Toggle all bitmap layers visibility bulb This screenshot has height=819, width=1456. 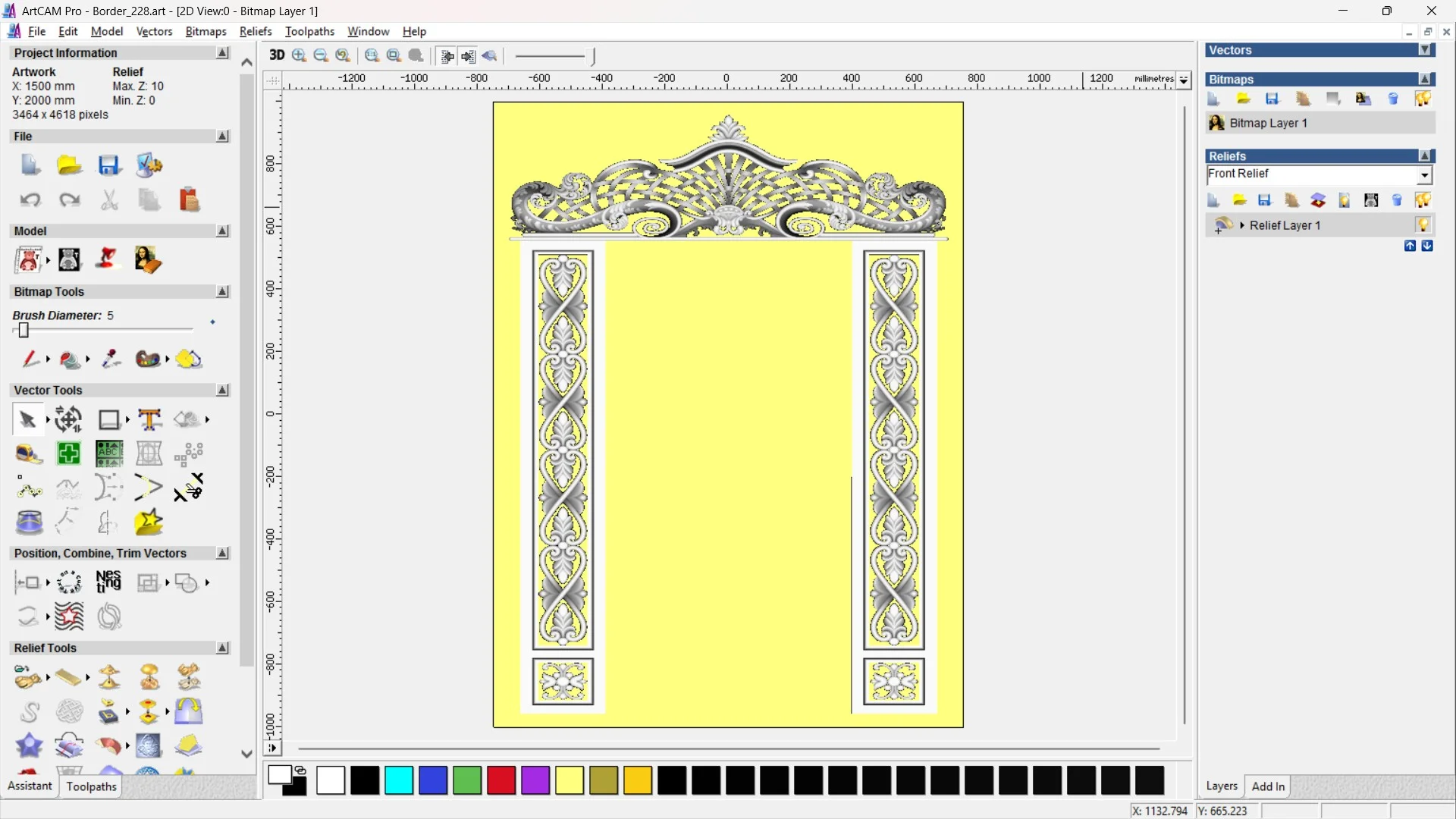pos(1423,99)
